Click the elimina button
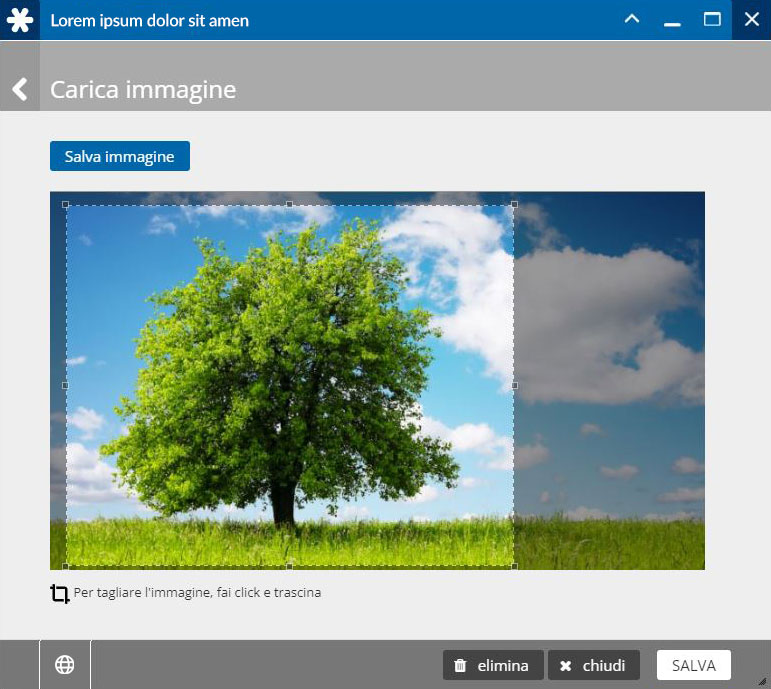 coord(493,665)
